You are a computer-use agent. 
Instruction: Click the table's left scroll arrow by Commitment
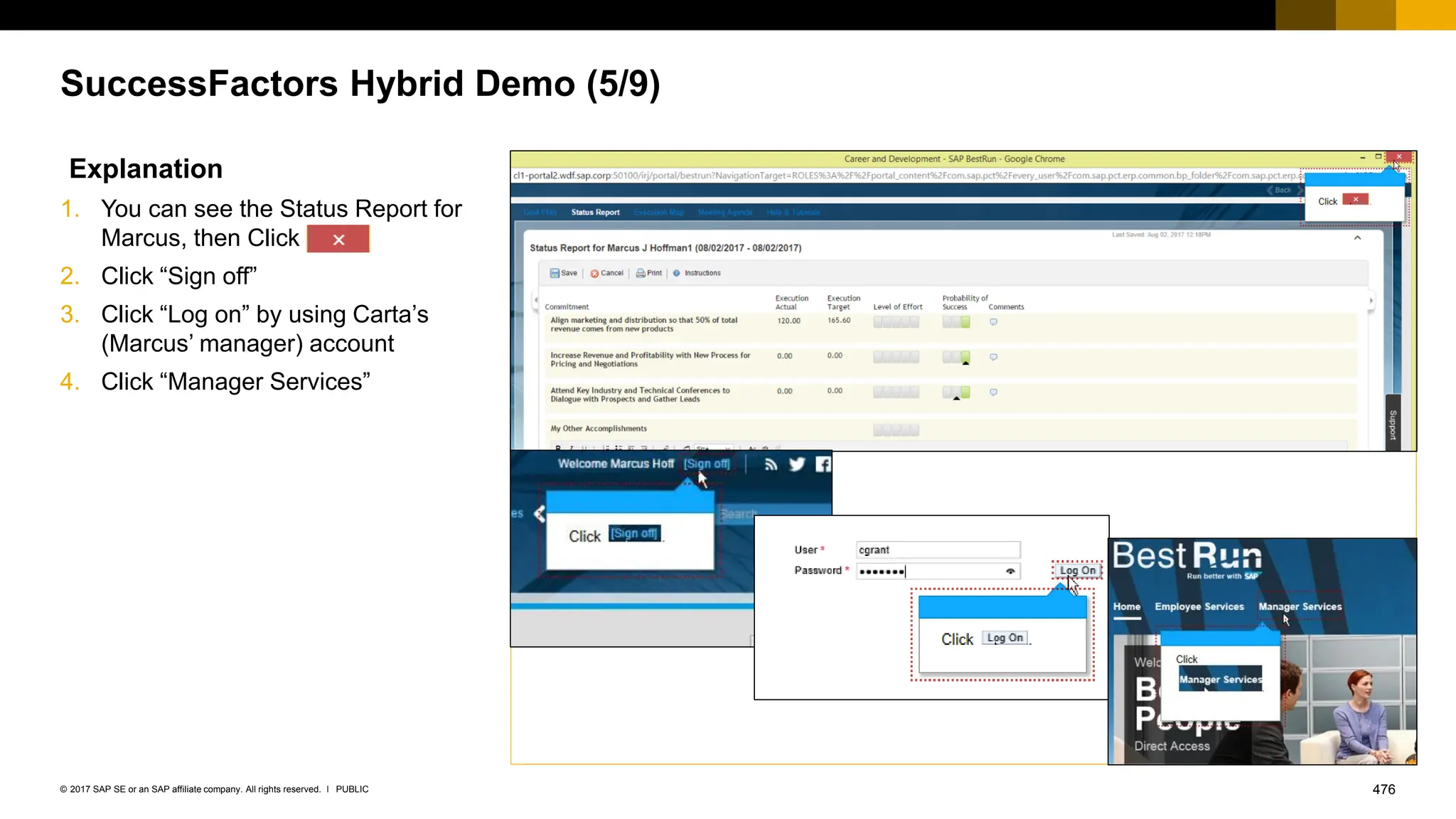(x=535, y=300)
